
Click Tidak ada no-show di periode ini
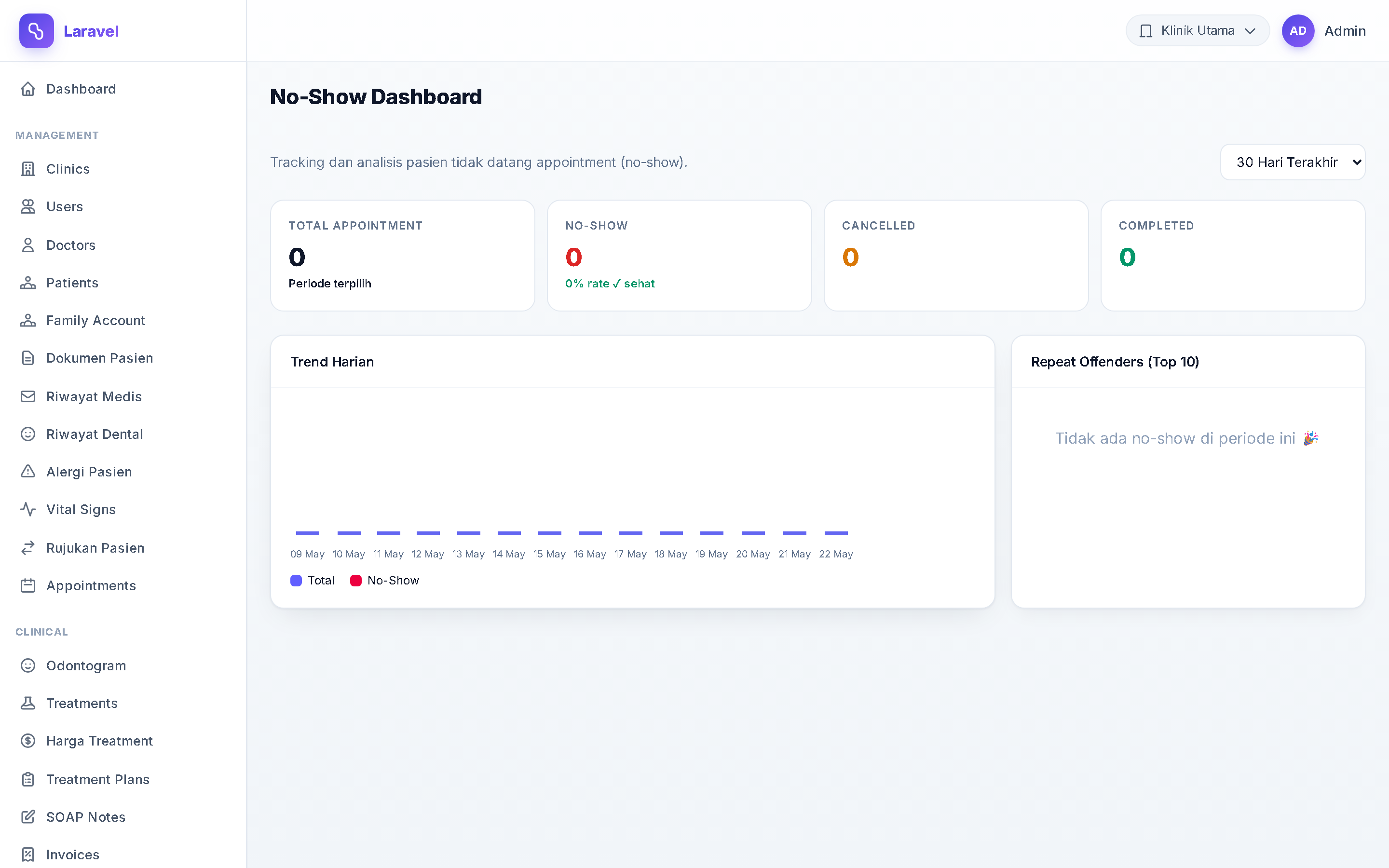pyautogui.click(x=1186, y=439)
